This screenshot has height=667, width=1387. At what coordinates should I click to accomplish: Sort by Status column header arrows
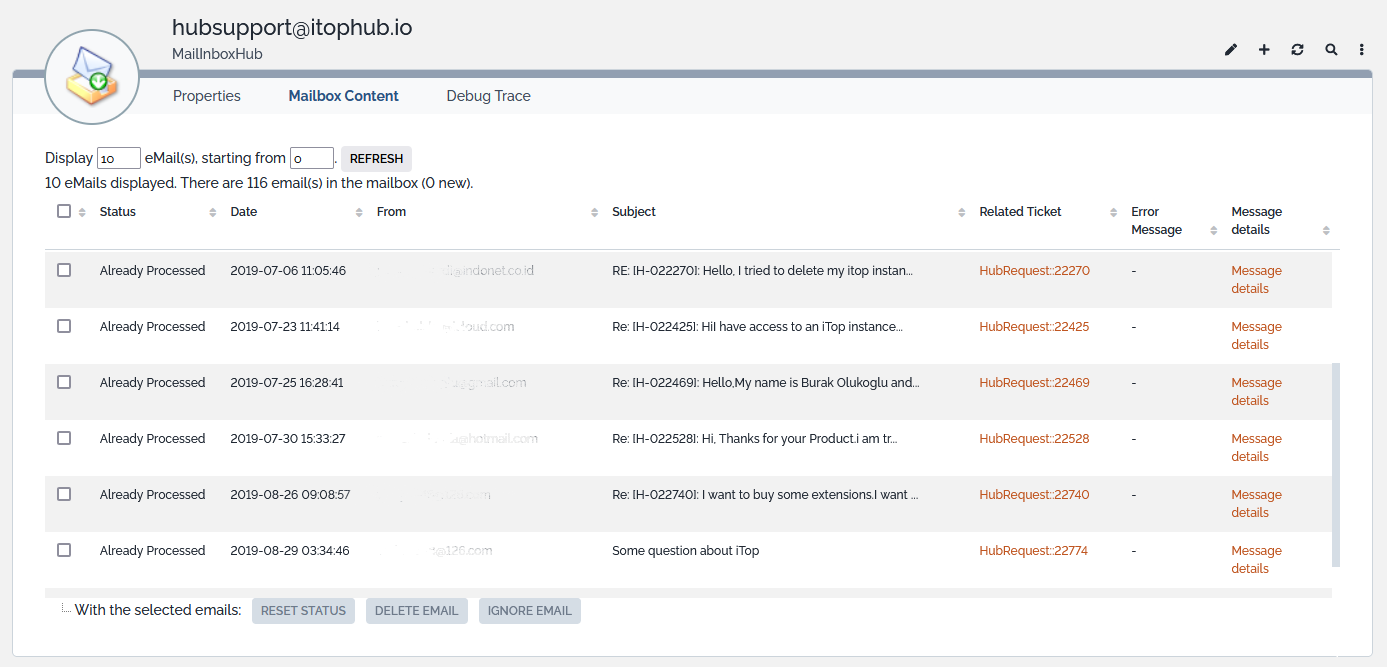212,213
